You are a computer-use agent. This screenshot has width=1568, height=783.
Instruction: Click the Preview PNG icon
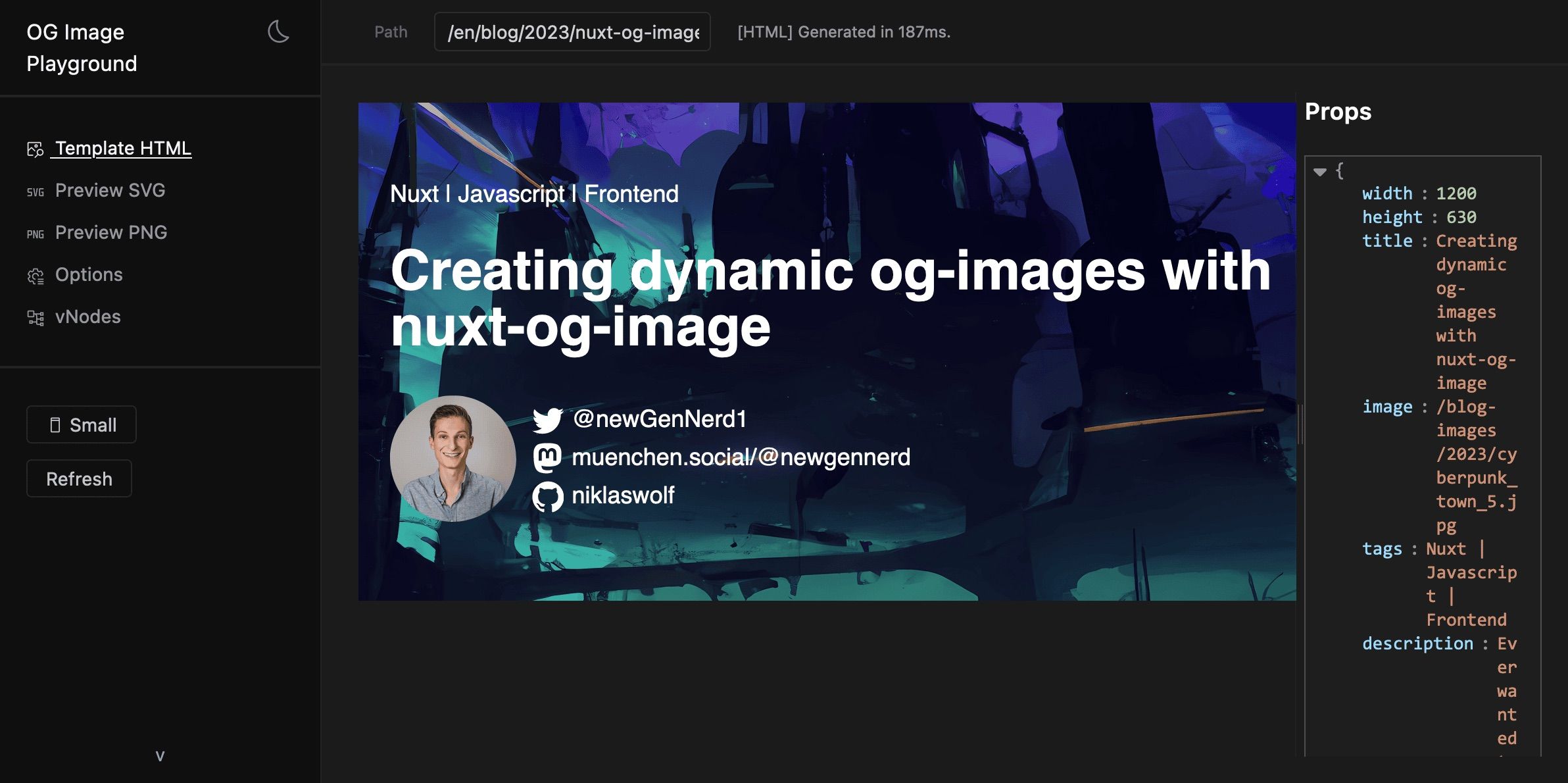(35, 233)
